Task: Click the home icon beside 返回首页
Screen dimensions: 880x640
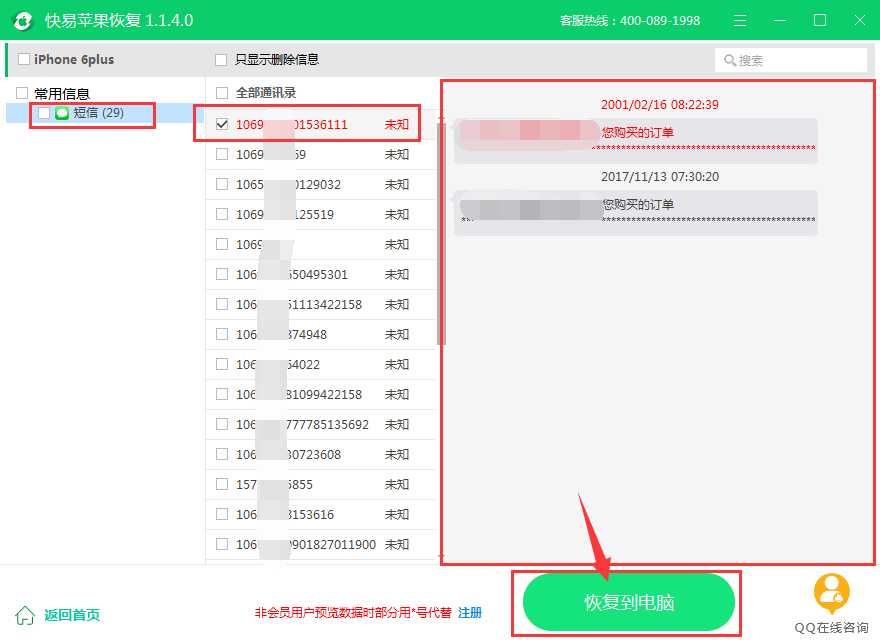Action: click(25, 615)
